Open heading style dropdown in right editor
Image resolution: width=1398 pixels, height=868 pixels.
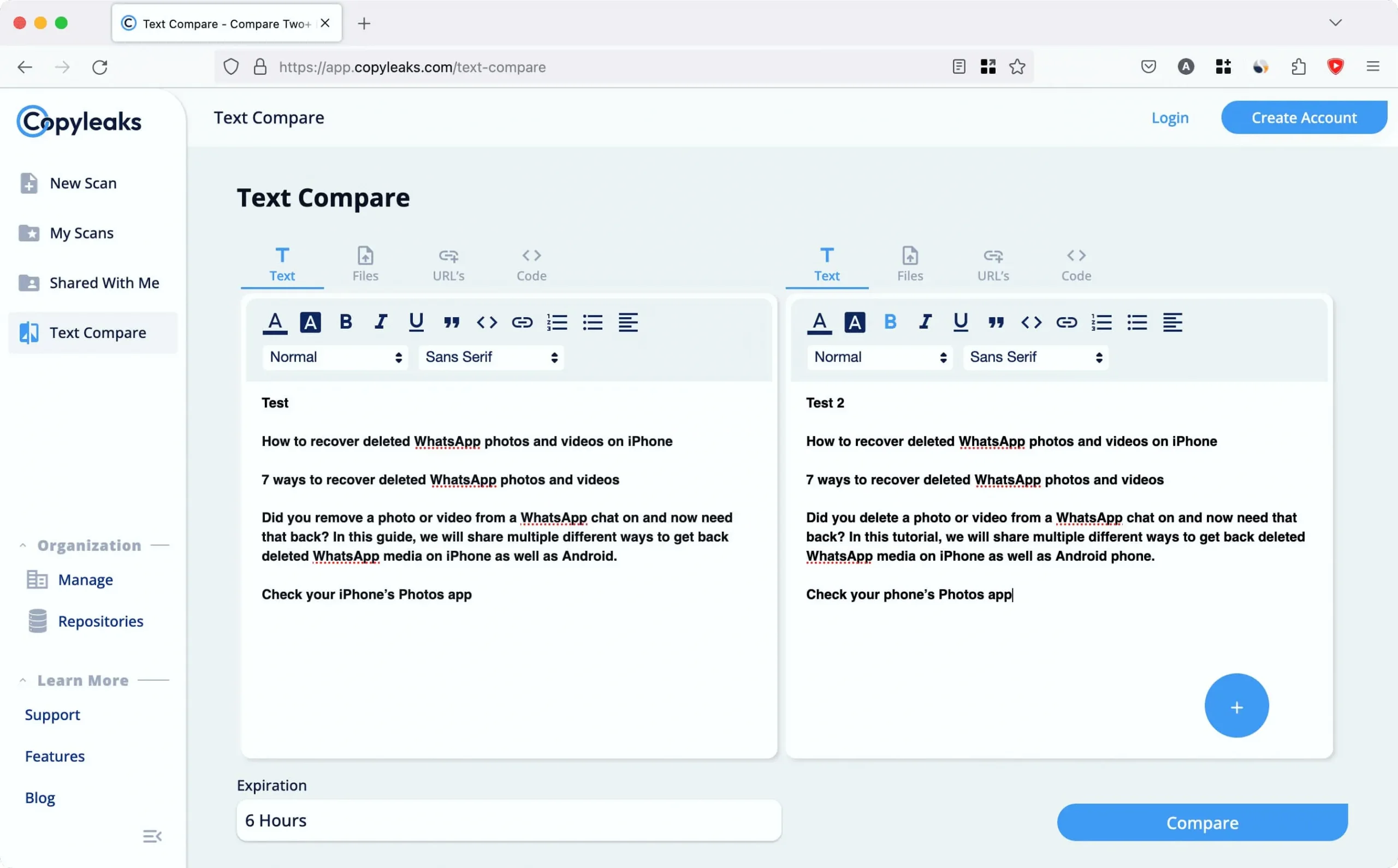(x=879, y=357)
